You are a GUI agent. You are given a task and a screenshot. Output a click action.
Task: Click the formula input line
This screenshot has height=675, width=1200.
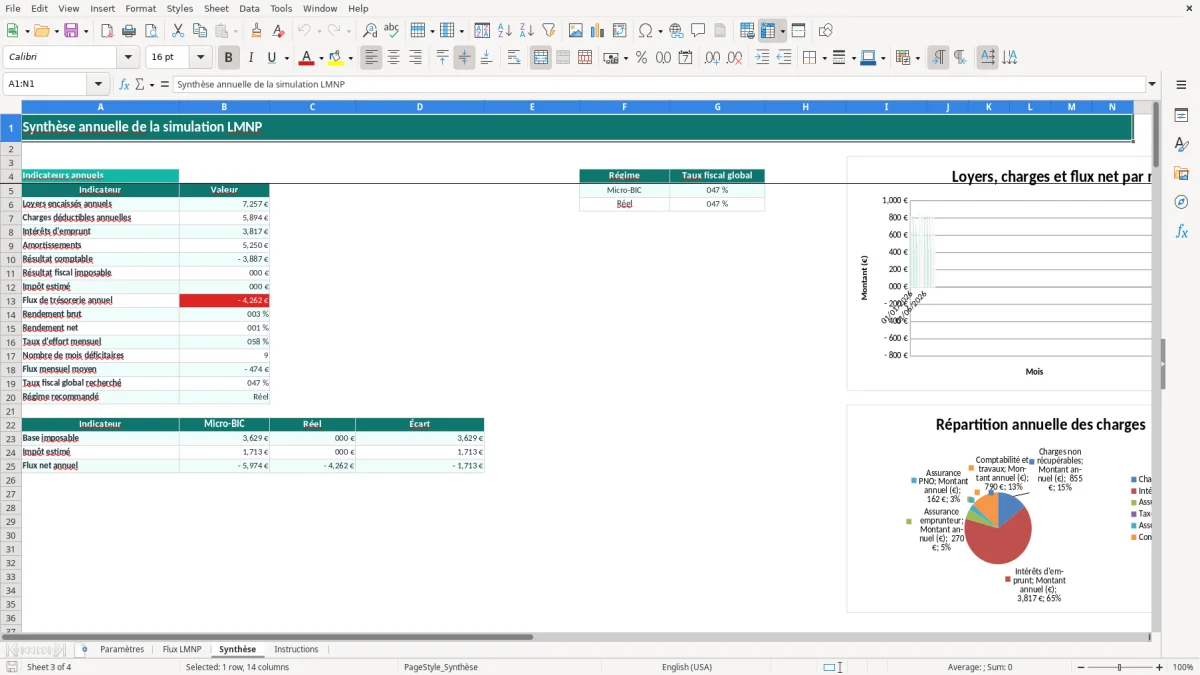pyautogui.click(x=659, y=84)
